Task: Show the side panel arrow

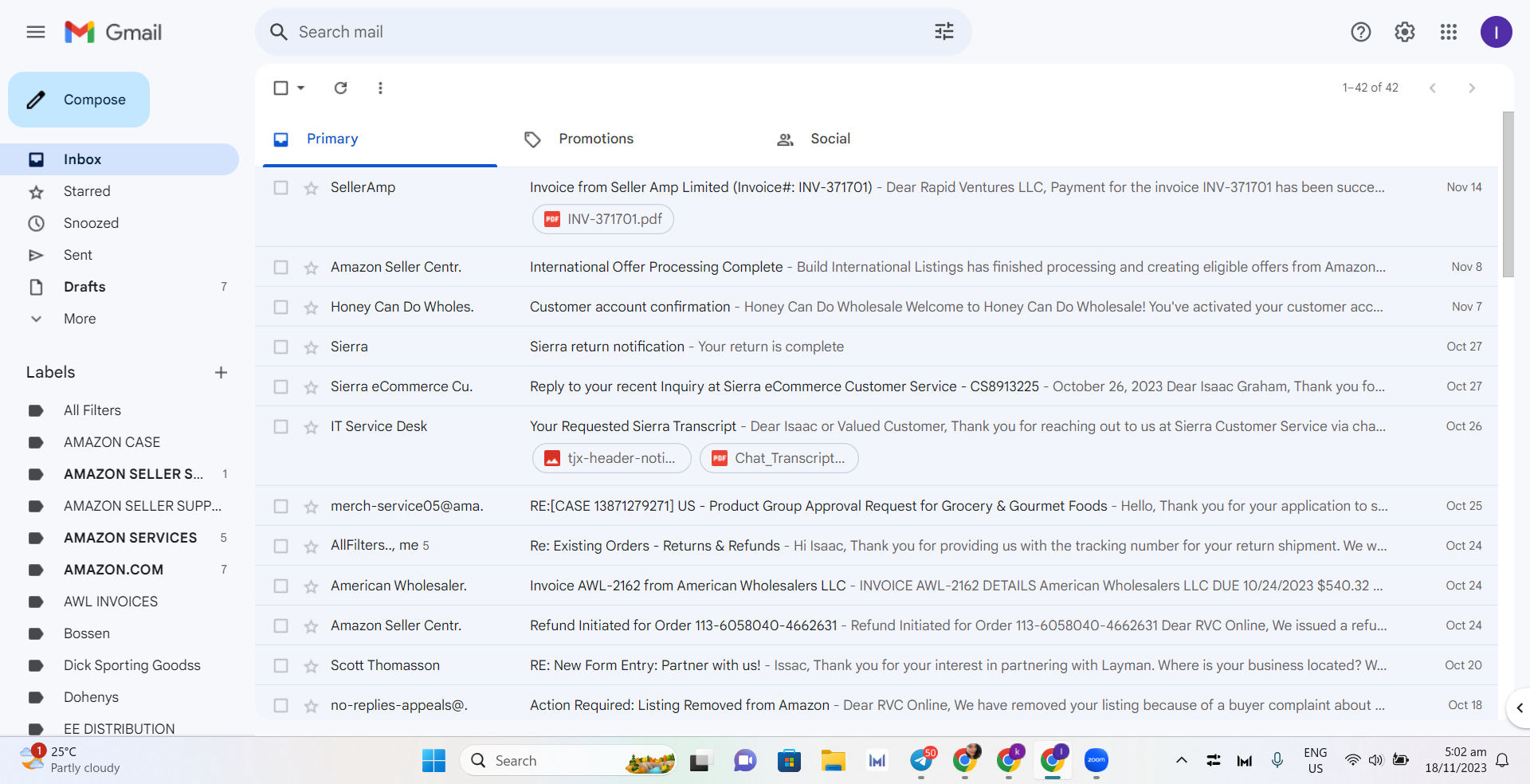Action: coord(1519,708)
